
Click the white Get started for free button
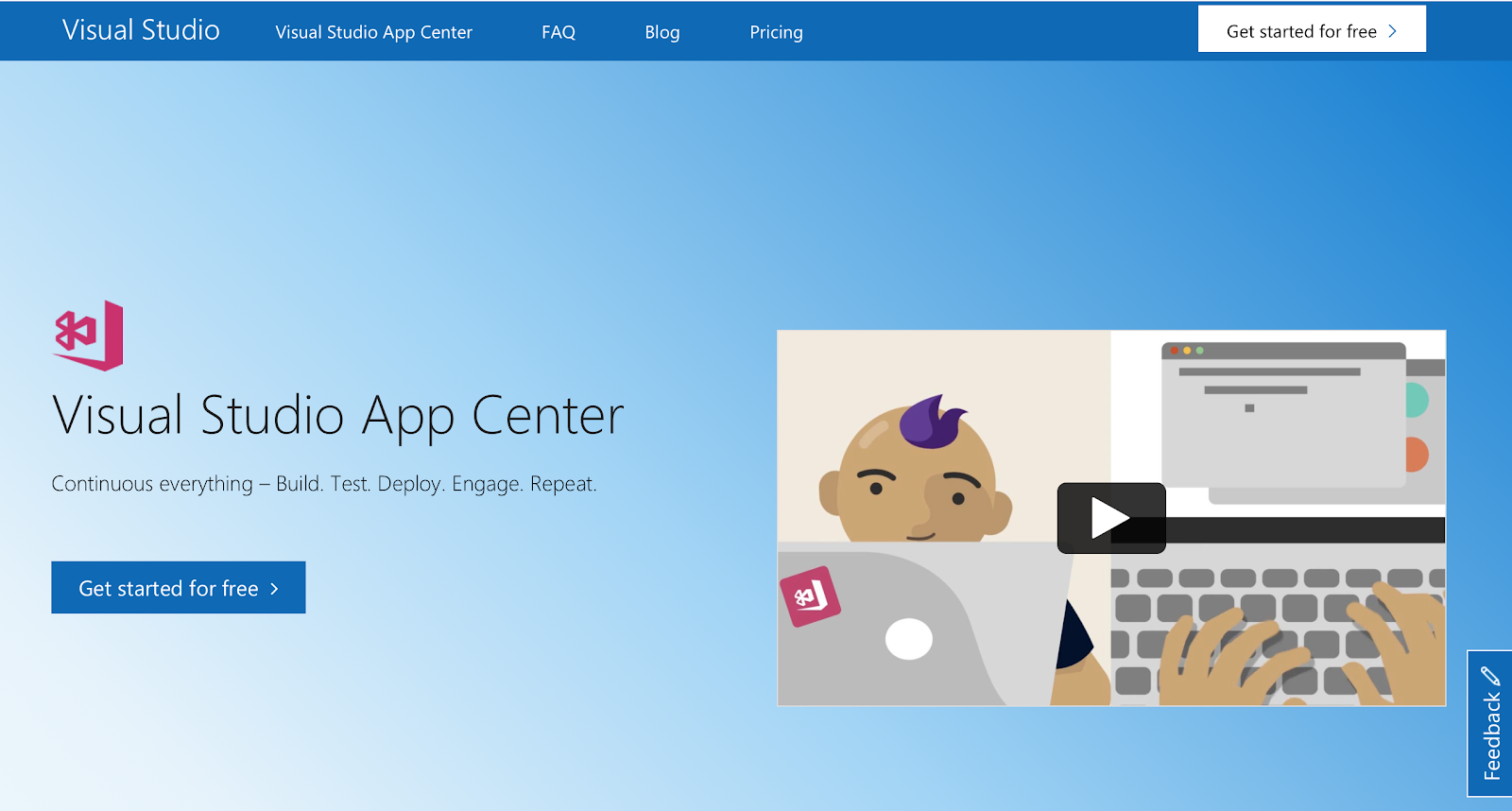coord(1312,29)
